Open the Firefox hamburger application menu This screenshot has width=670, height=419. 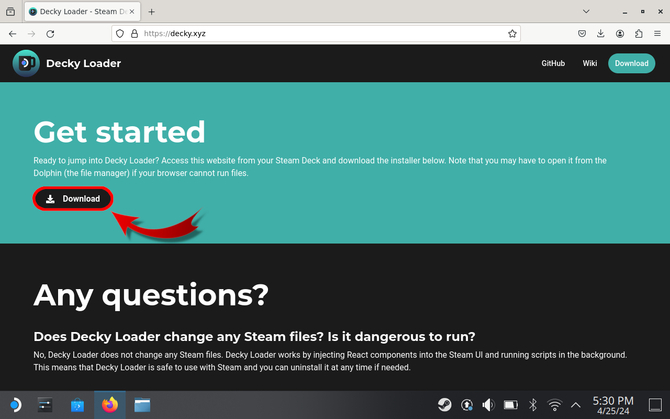657,33
